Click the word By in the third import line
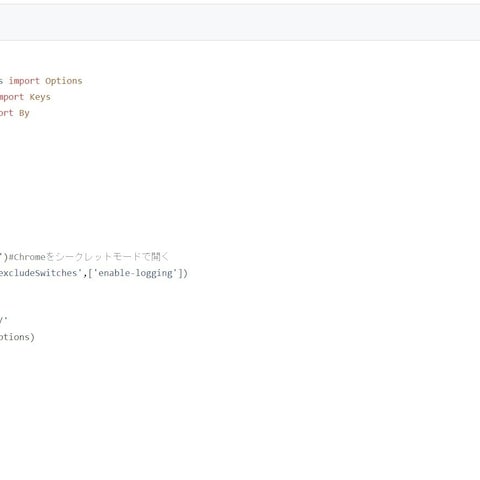This screenshot has width=480, height=480. tap(24, 113)
